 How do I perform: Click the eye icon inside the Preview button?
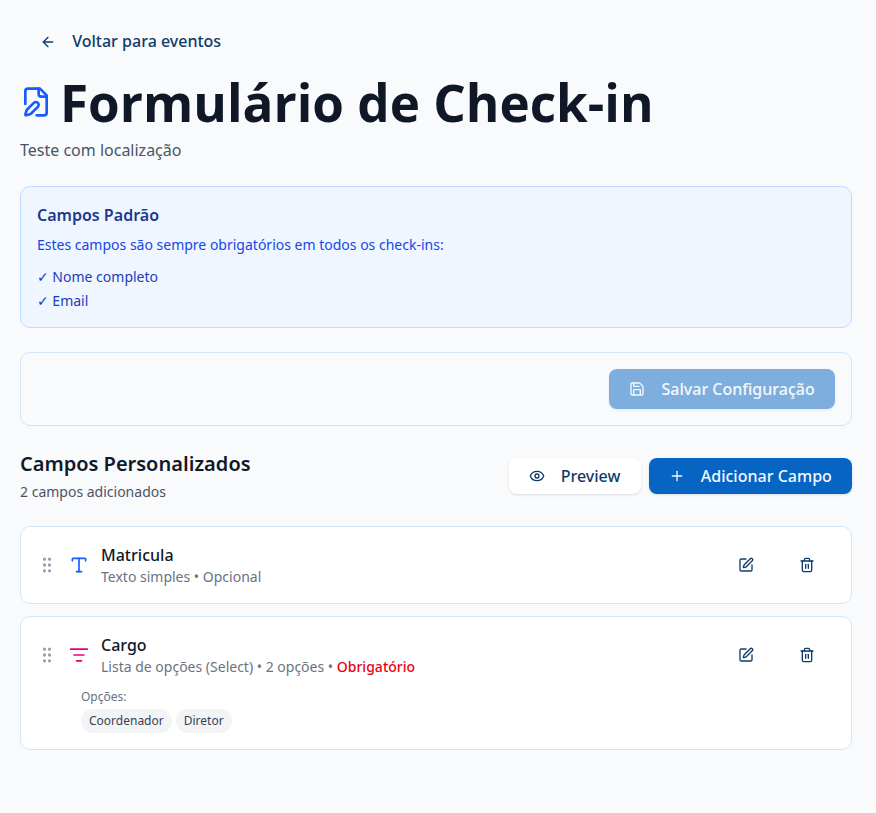pyautogui.click(x=537, y=476)
